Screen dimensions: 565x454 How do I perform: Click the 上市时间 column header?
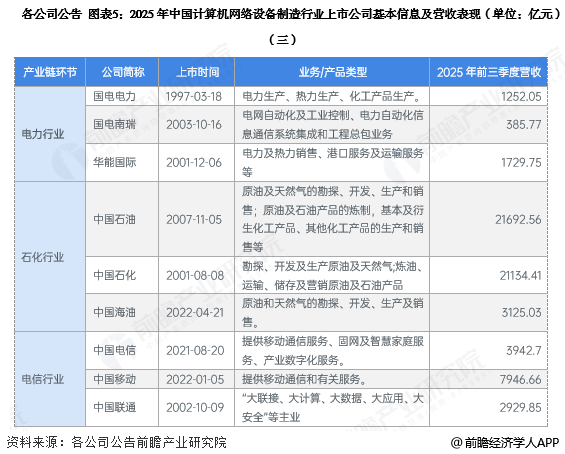coord(197,72)
